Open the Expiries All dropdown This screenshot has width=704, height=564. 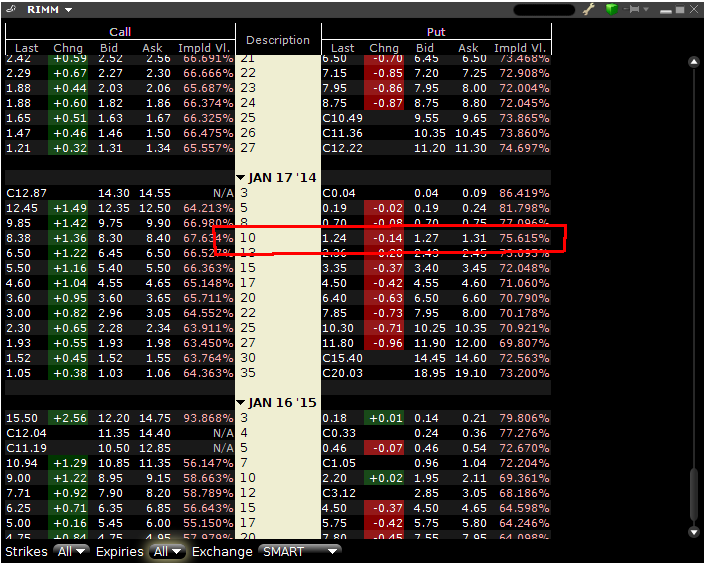165,551
